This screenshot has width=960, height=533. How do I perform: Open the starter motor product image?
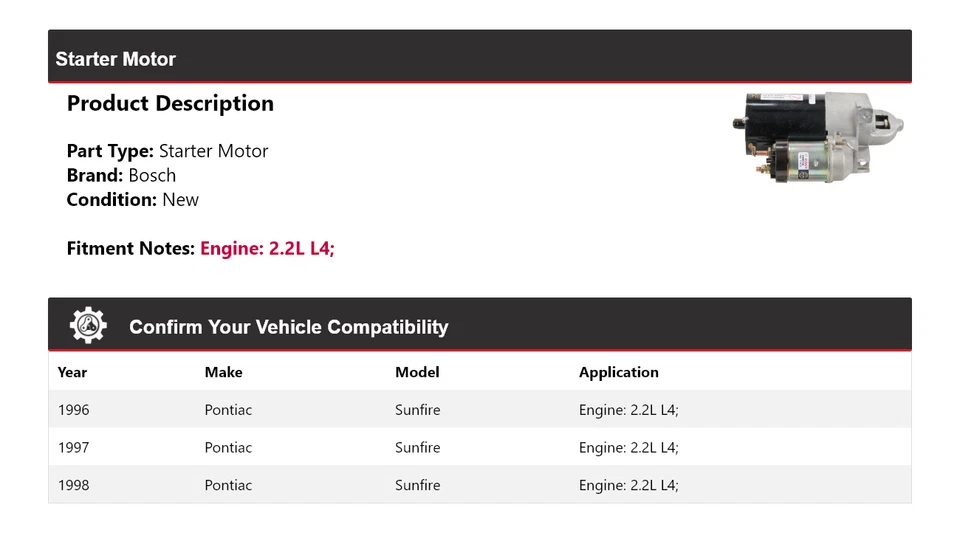817,136
